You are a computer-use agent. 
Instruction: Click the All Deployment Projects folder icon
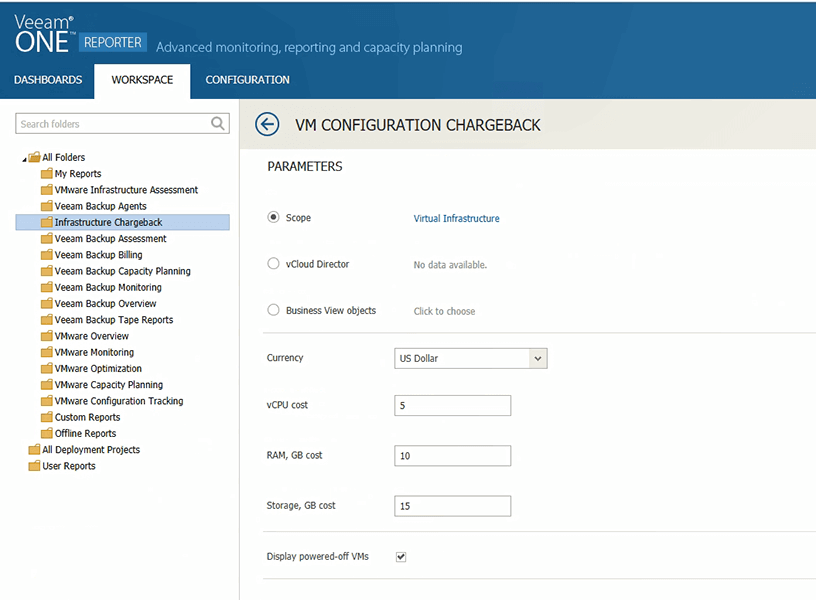point(34,450)
